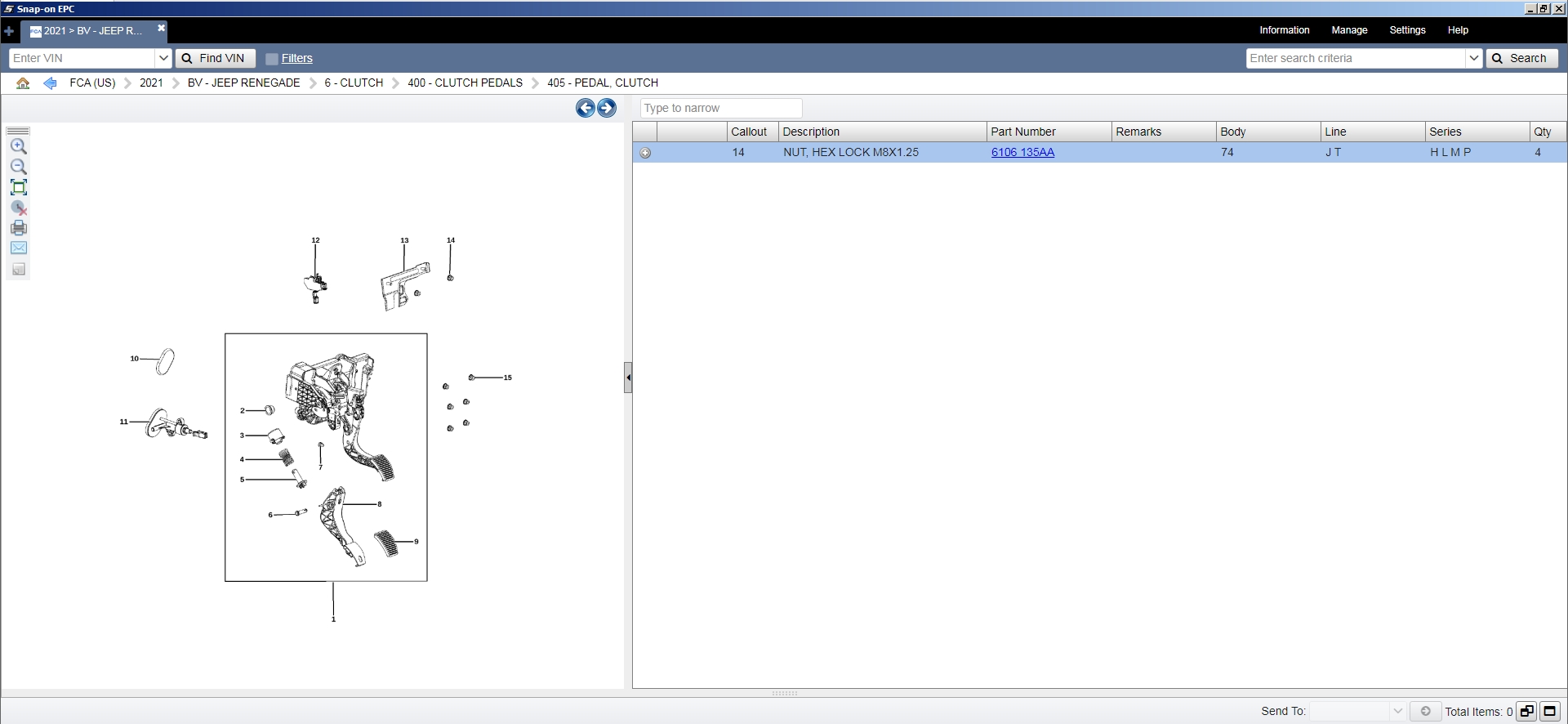Open the Information menu
Screen dimensions: 1568x724
point(1284,30)
